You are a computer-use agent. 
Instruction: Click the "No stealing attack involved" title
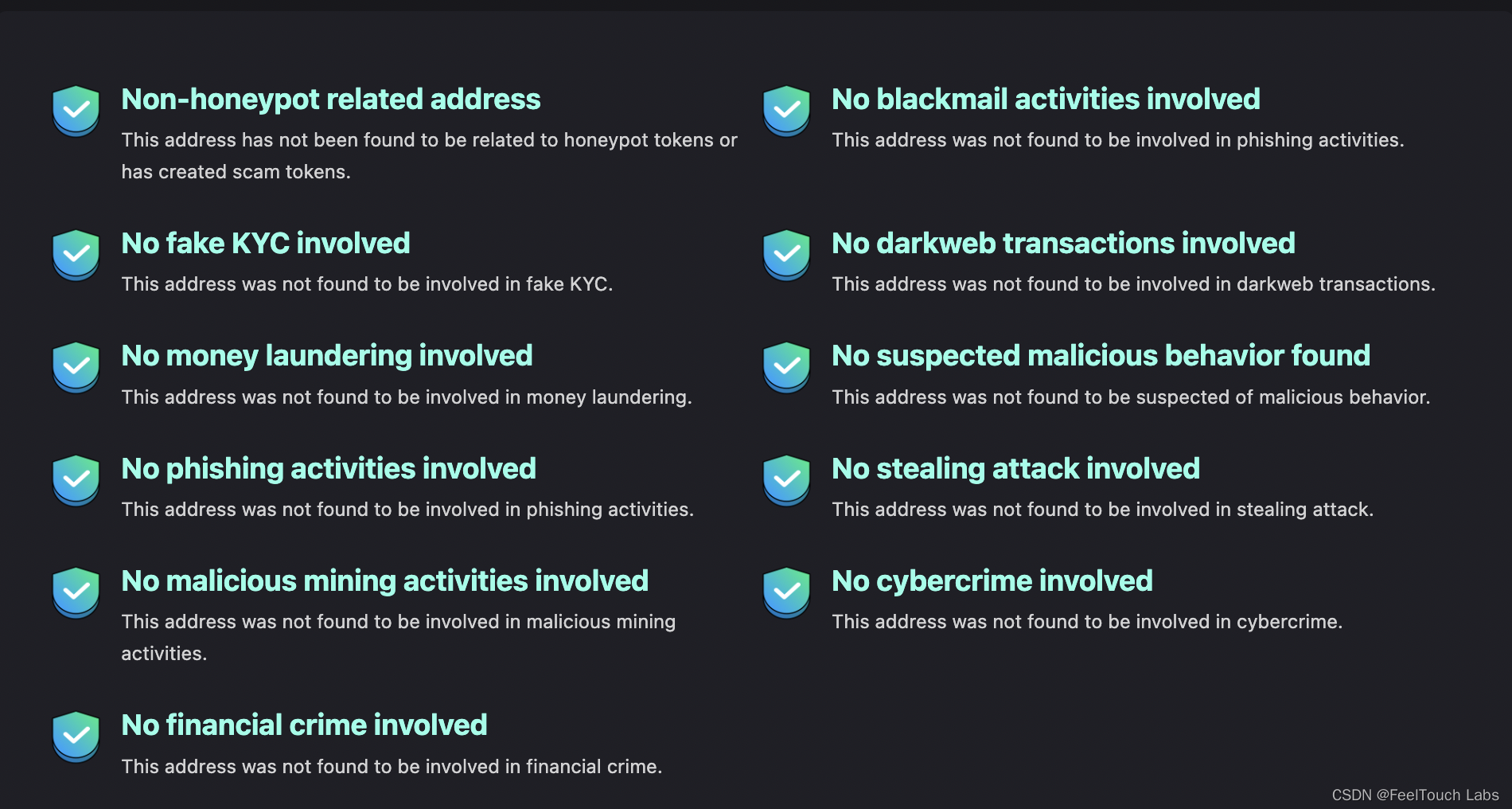(x=1015, y=469)
